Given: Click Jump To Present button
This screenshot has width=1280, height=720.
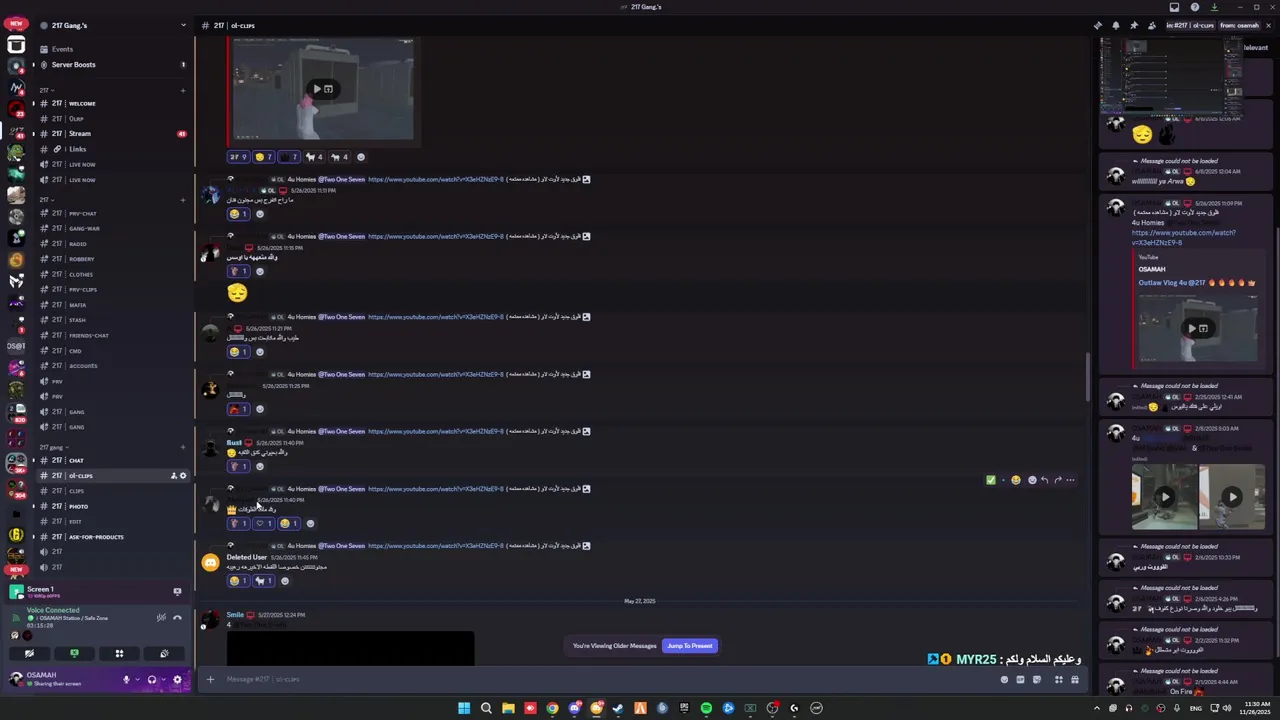Looking at the screenshot, I should (x=690, y=646).
